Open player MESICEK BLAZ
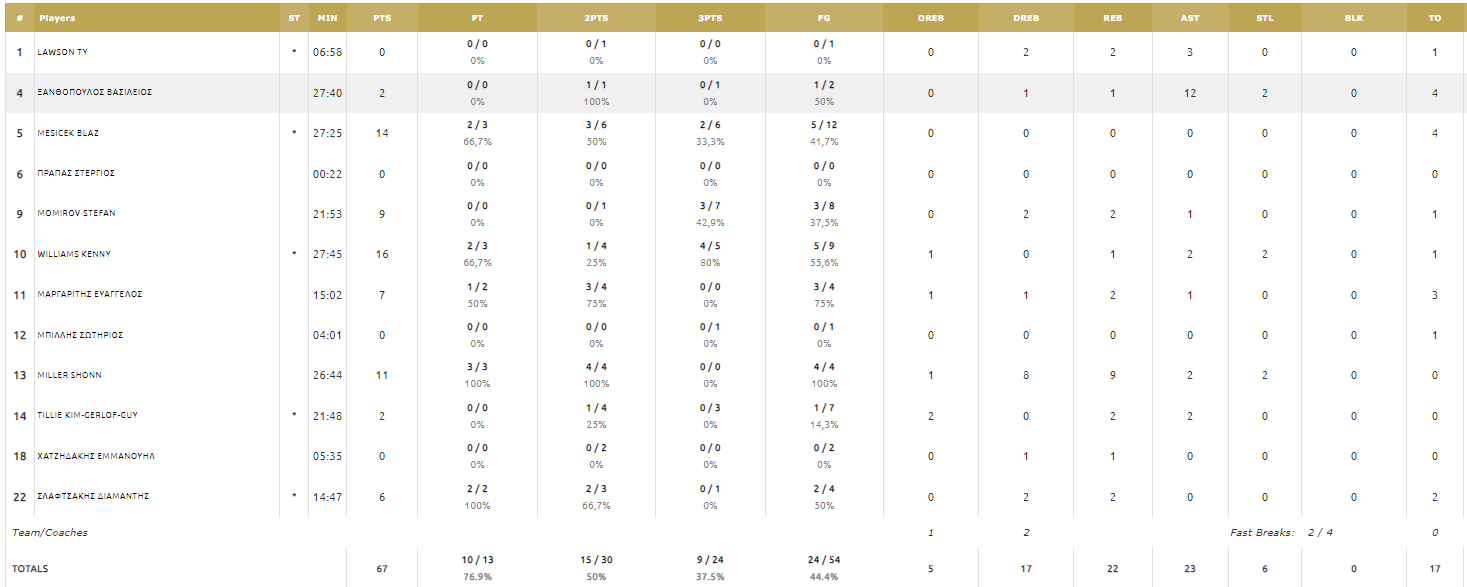 [x=68, y=133]
